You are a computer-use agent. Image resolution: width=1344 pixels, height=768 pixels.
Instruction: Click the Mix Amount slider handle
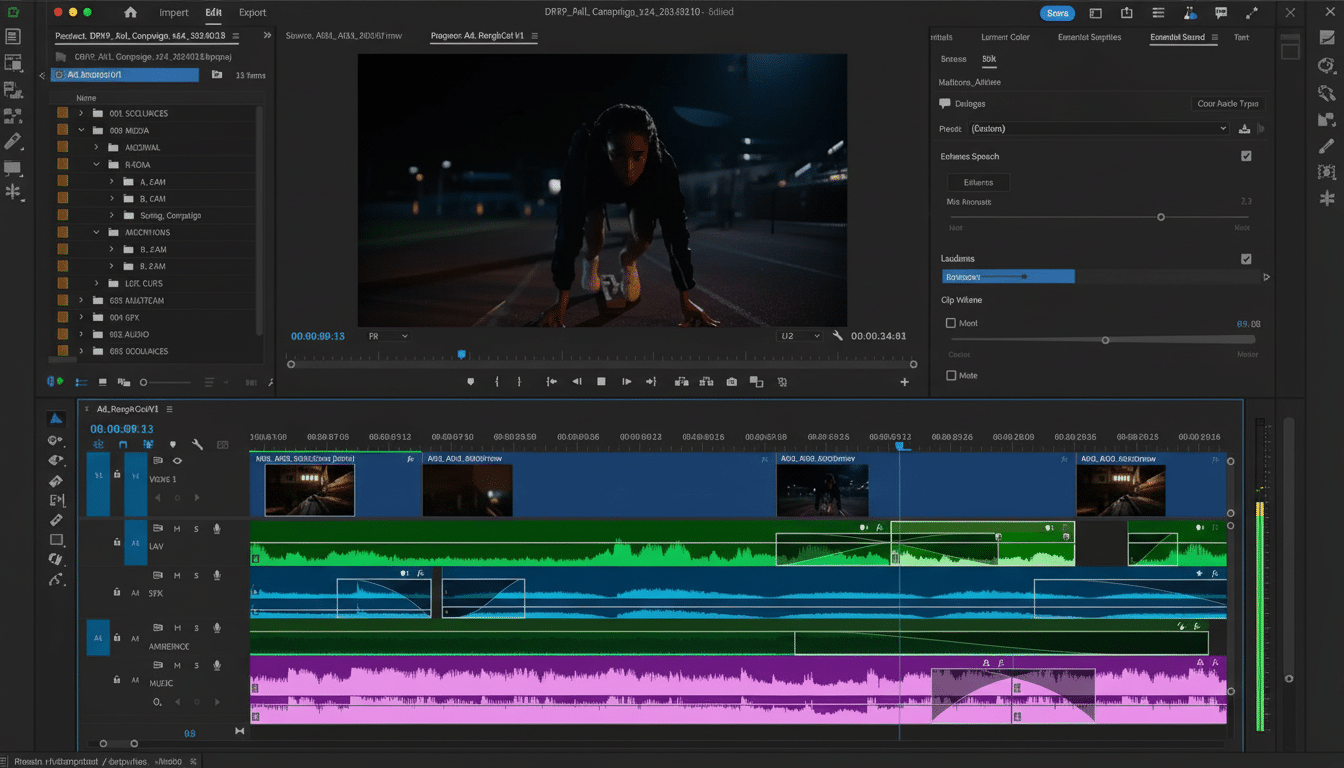[x=1161, y=216]
